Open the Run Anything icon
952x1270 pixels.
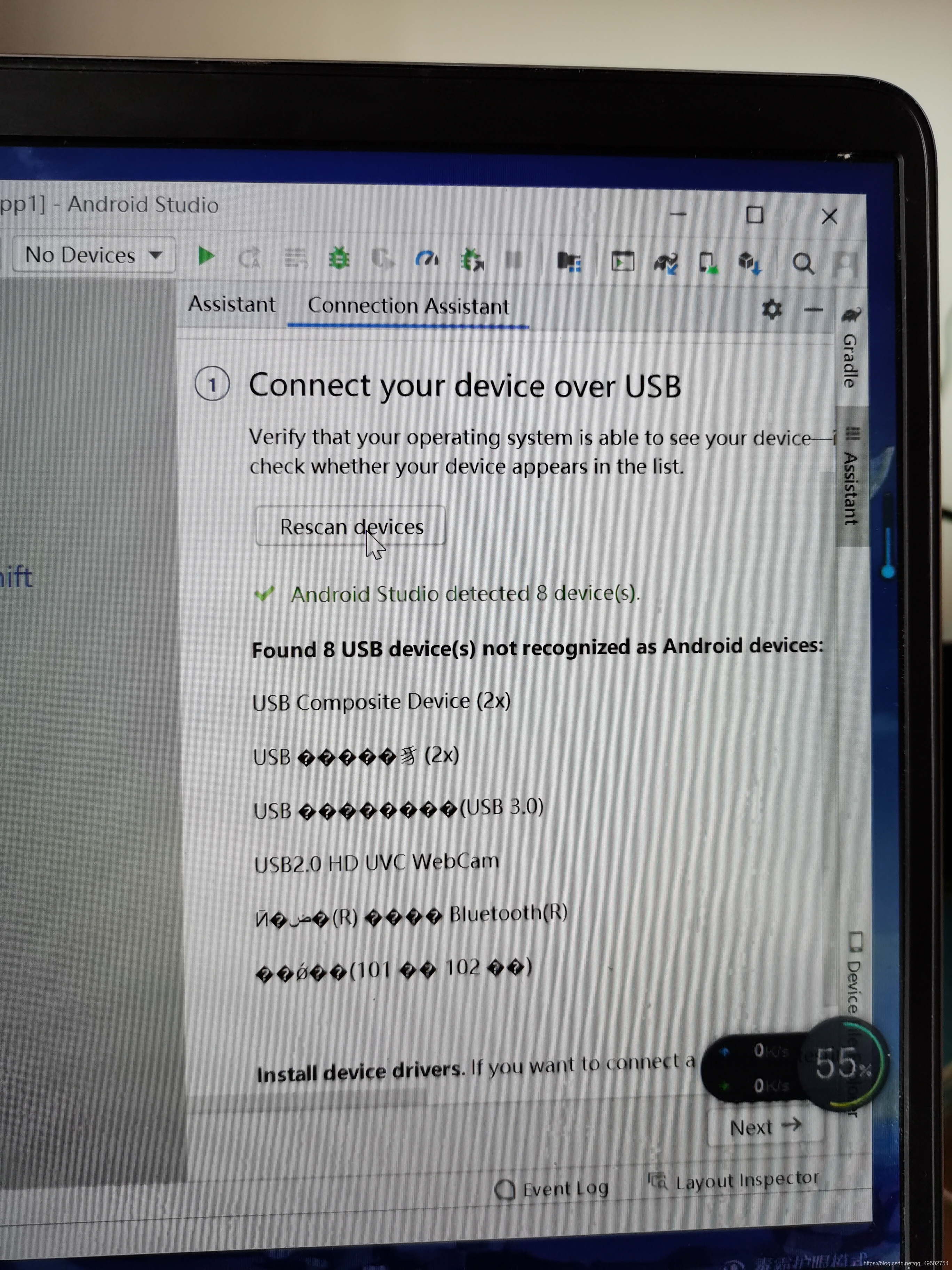coord(622,262)
